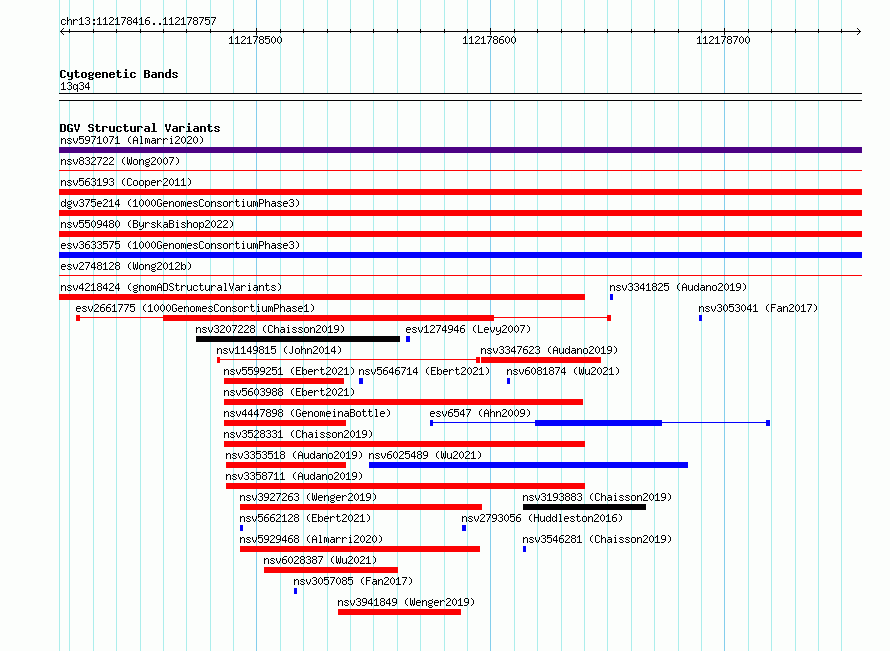Click nsv1149815 (John2014) label

[x=279, y=350]
